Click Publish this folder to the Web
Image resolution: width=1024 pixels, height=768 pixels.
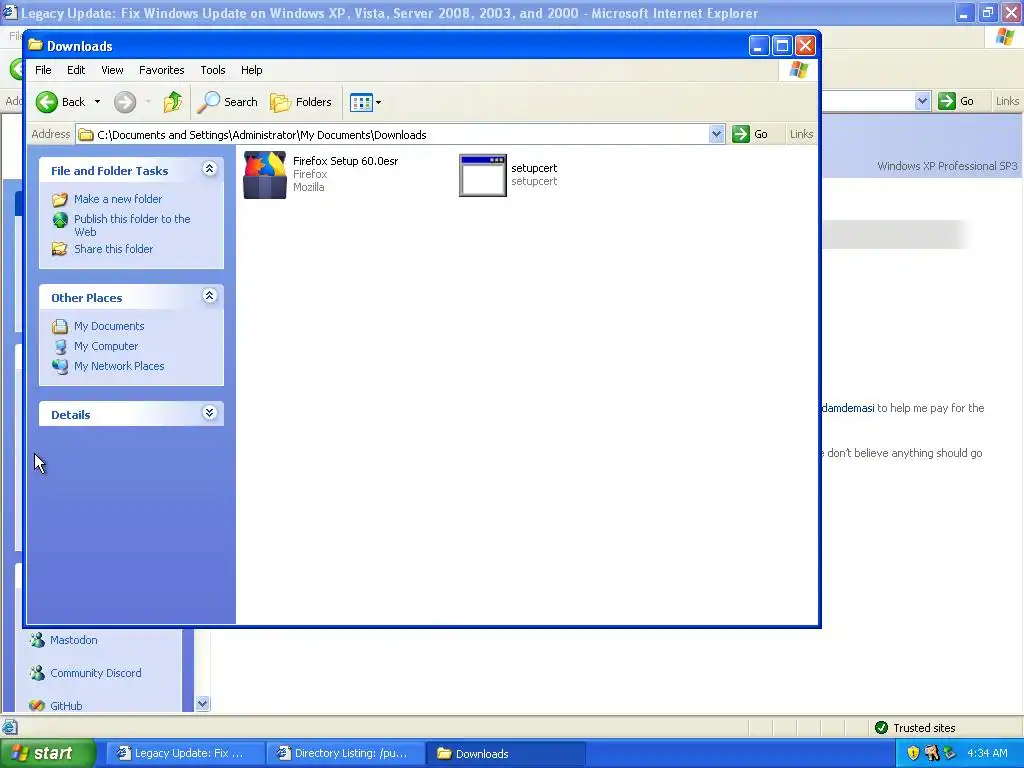[132, 225]
